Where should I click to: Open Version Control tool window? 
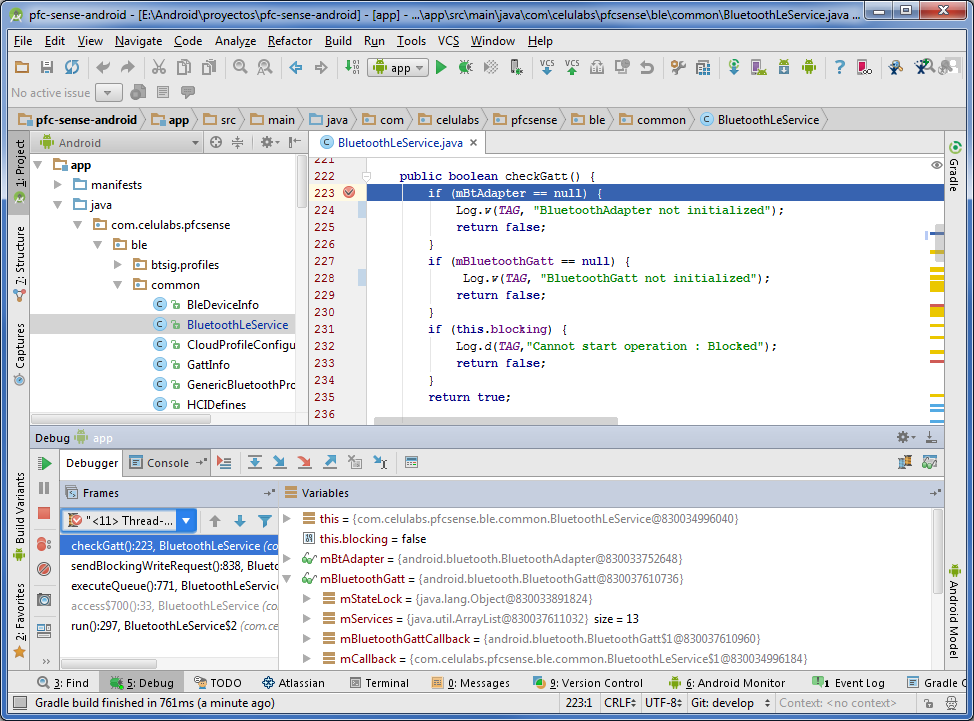point(588,683)
